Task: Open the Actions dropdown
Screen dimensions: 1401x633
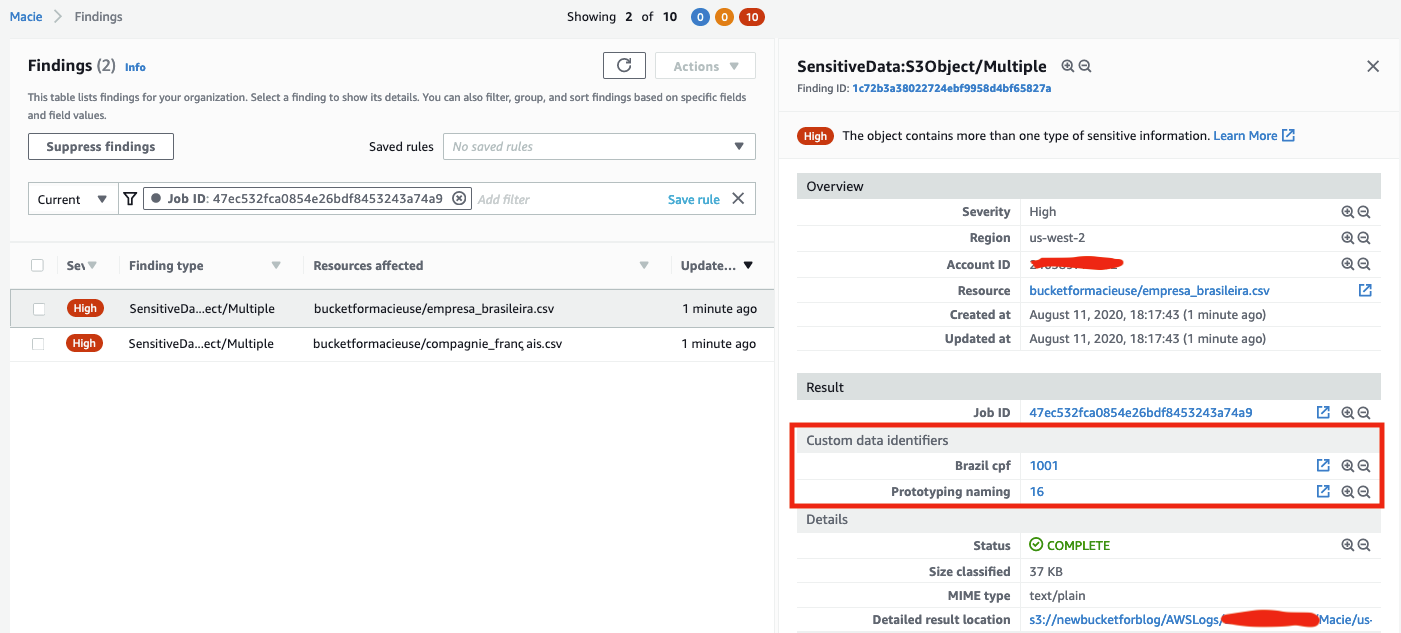Action: coord(705,66)
